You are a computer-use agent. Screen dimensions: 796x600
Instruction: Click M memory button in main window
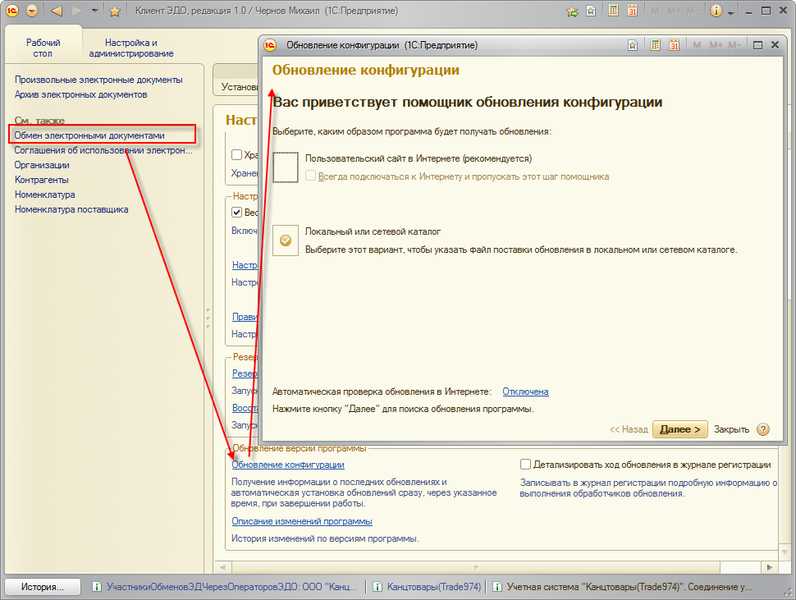(655, 11)
